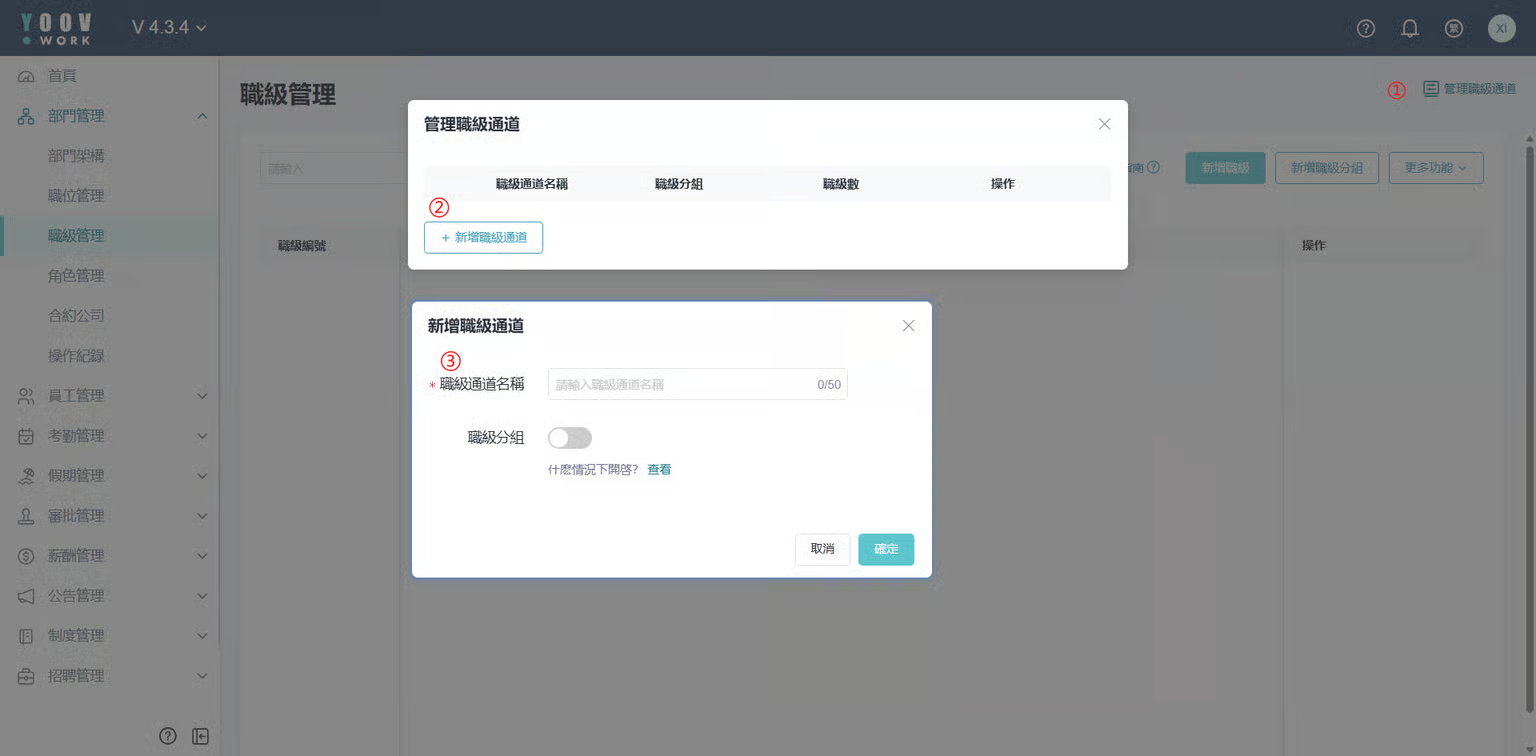The image size is (1536, 756).
Task: Click the 職級通道名稱 input field
Action: coord(680,384)
